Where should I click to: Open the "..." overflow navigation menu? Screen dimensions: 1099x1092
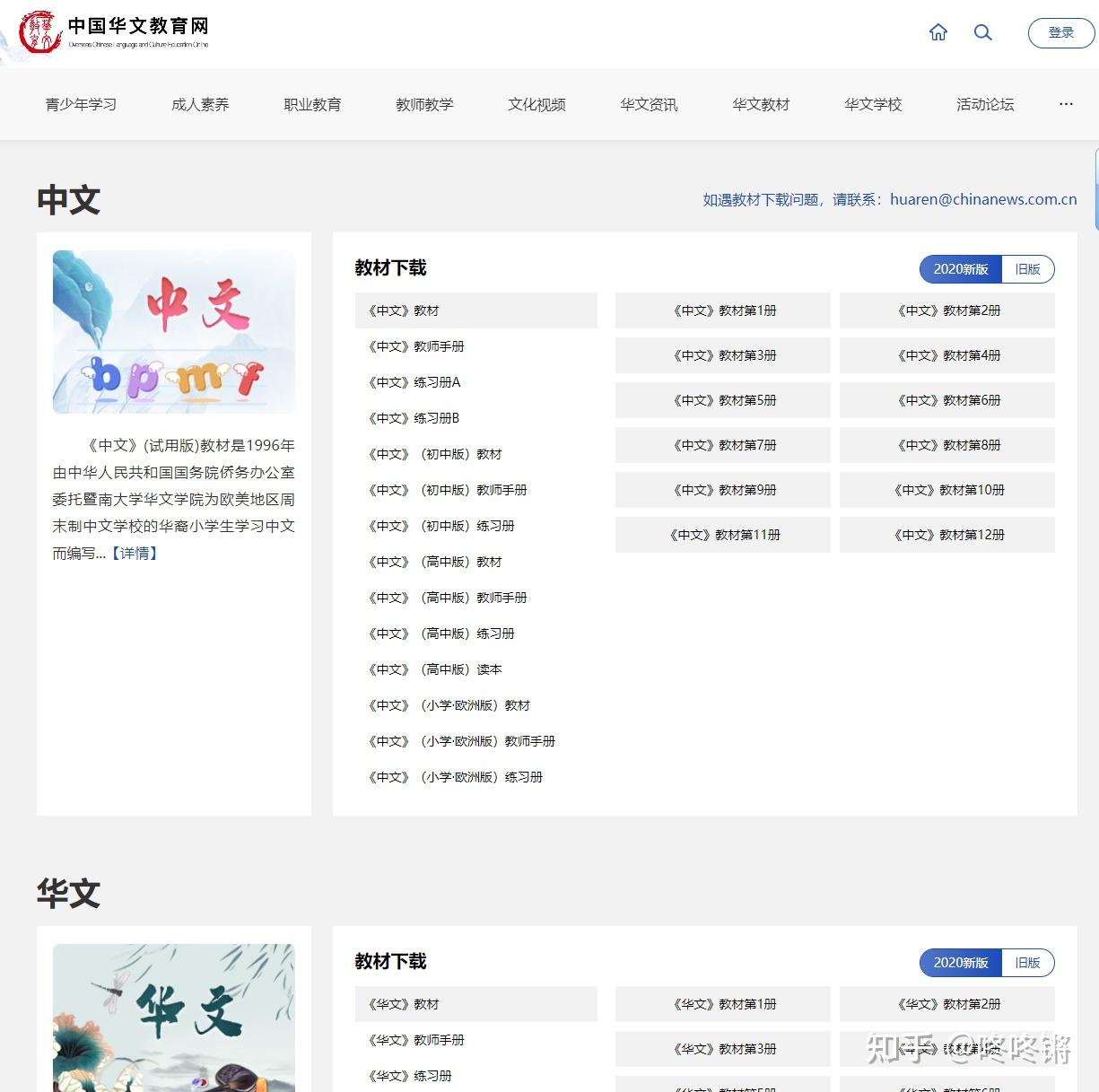pos(1065,104)
